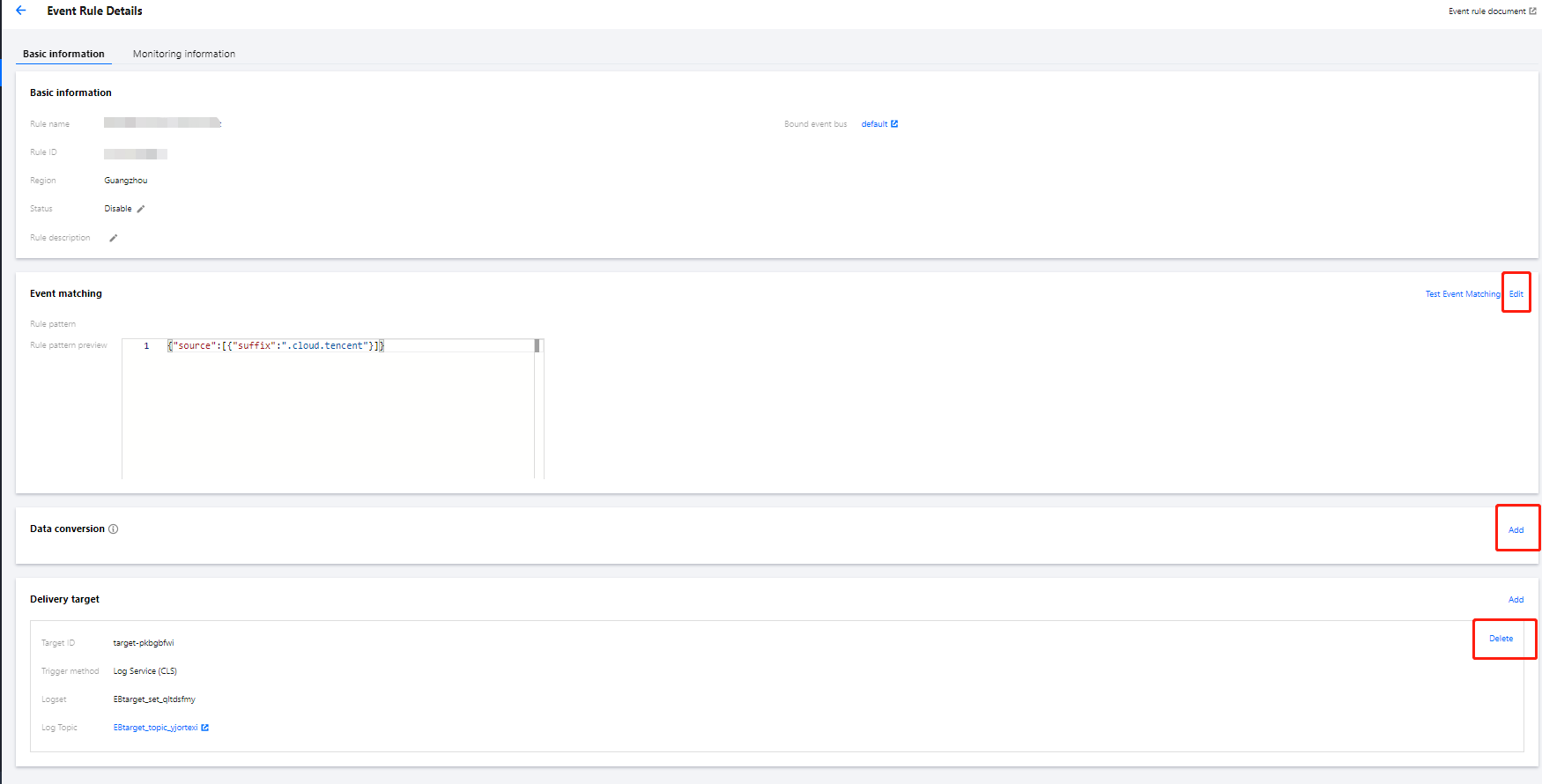Click Add in the Delivery target section
The height and width of the screenshot is (784, 1542).
click(x=1516, y=600)
